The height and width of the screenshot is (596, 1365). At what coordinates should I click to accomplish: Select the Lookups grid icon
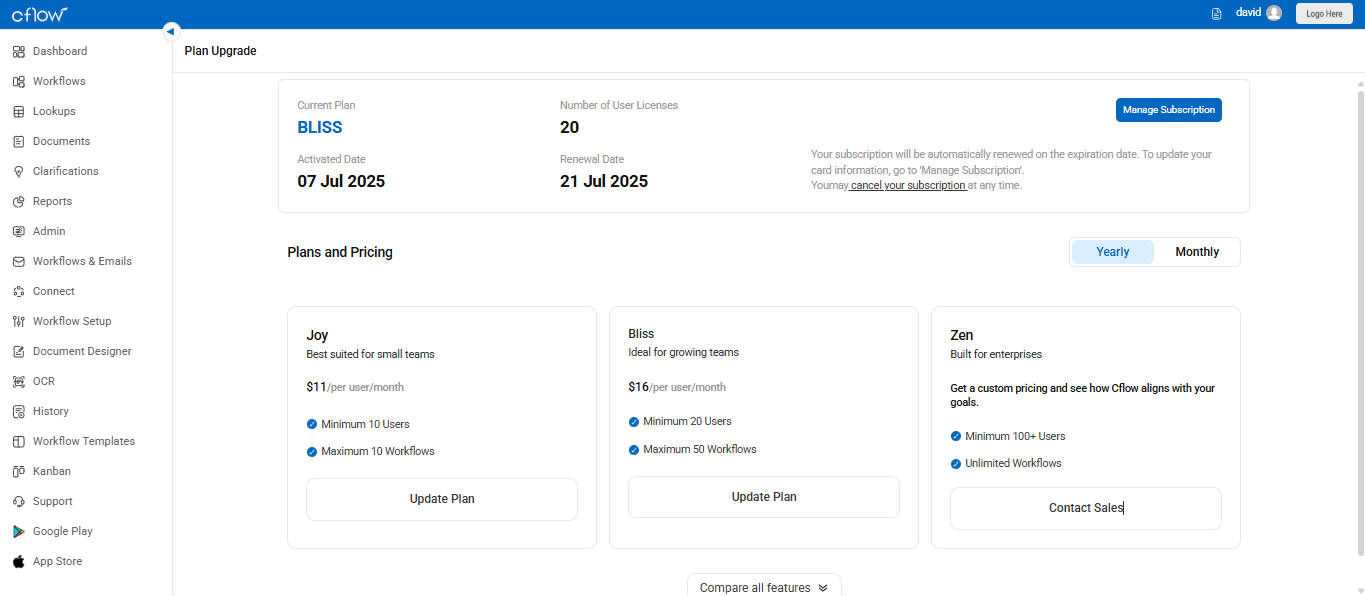[x=18, y=111]
